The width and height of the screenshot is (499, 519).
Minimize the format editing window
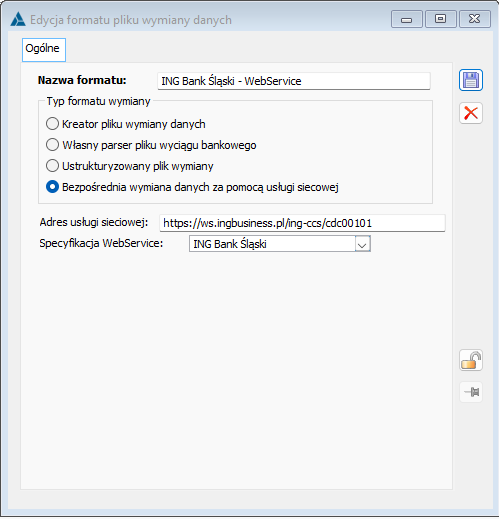[407, 19]
